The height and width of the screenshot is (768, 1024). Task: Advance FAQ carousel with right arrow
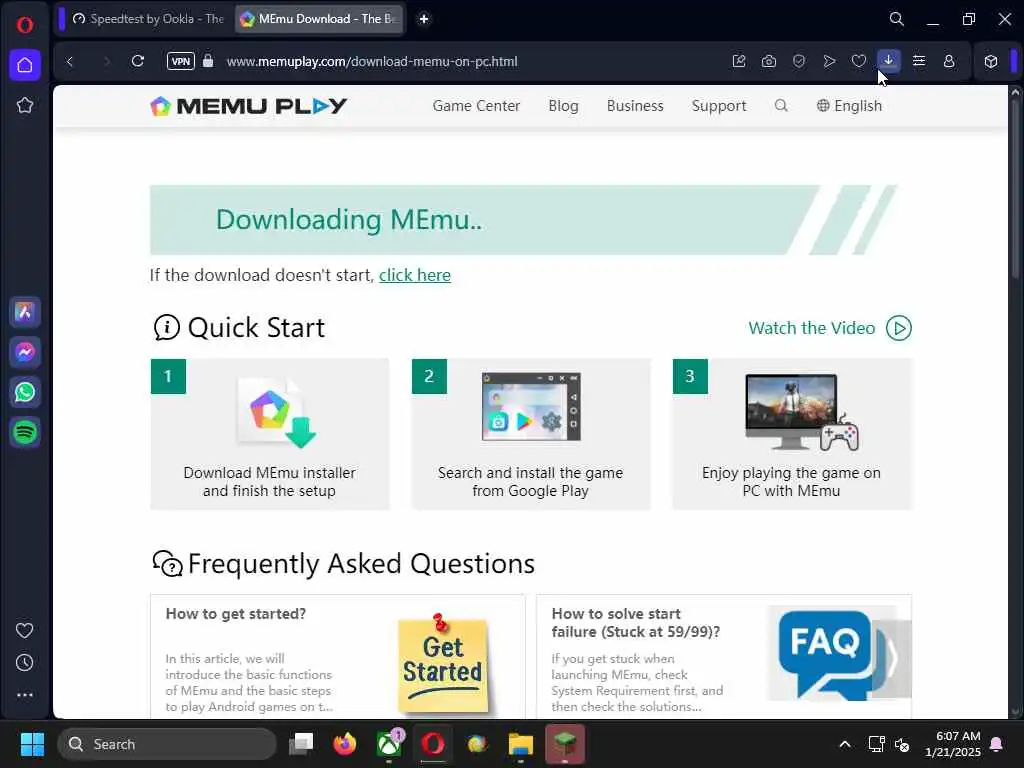[892, 659]
